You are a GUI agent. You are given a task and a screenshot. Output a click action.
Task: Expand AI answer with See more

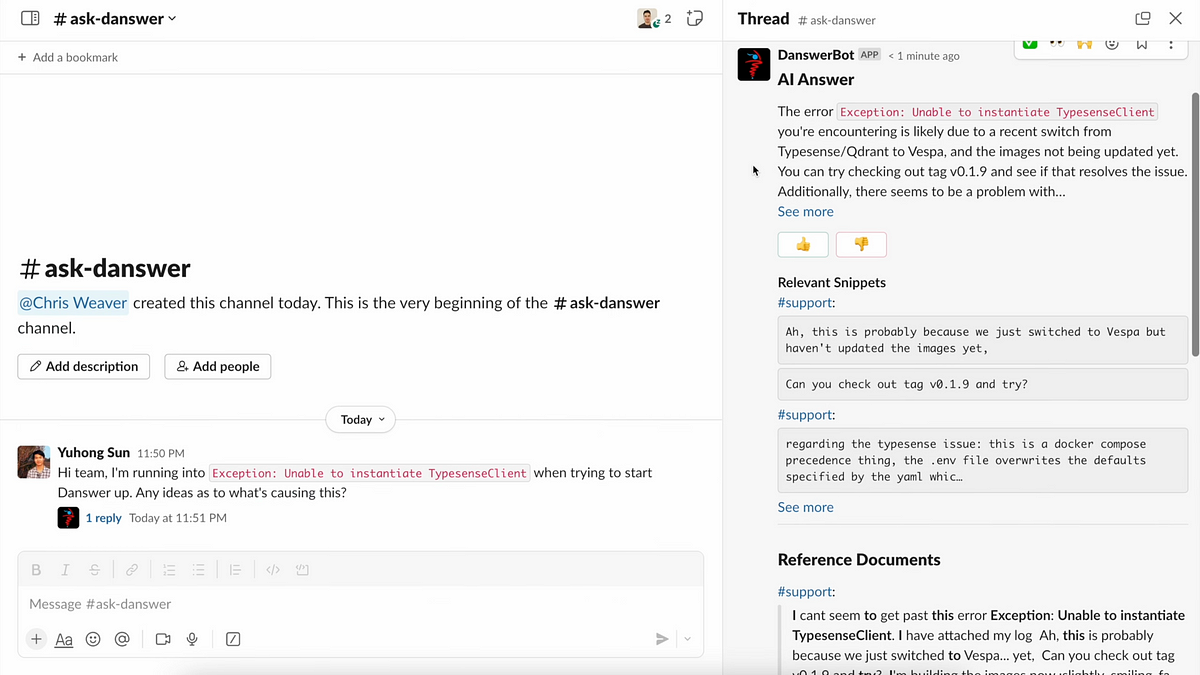(x=805, y=211)
